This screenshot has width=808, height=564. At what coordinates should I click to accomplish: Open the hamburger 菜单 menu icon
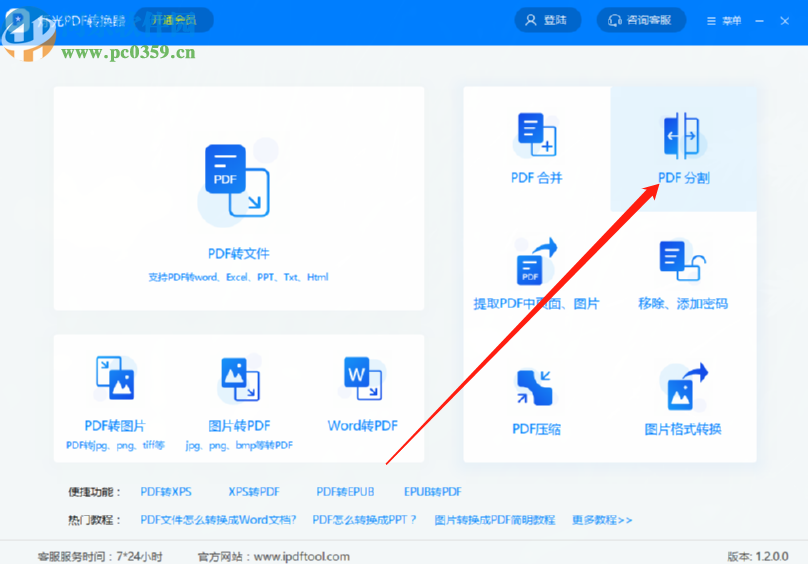tap(711, 21)
